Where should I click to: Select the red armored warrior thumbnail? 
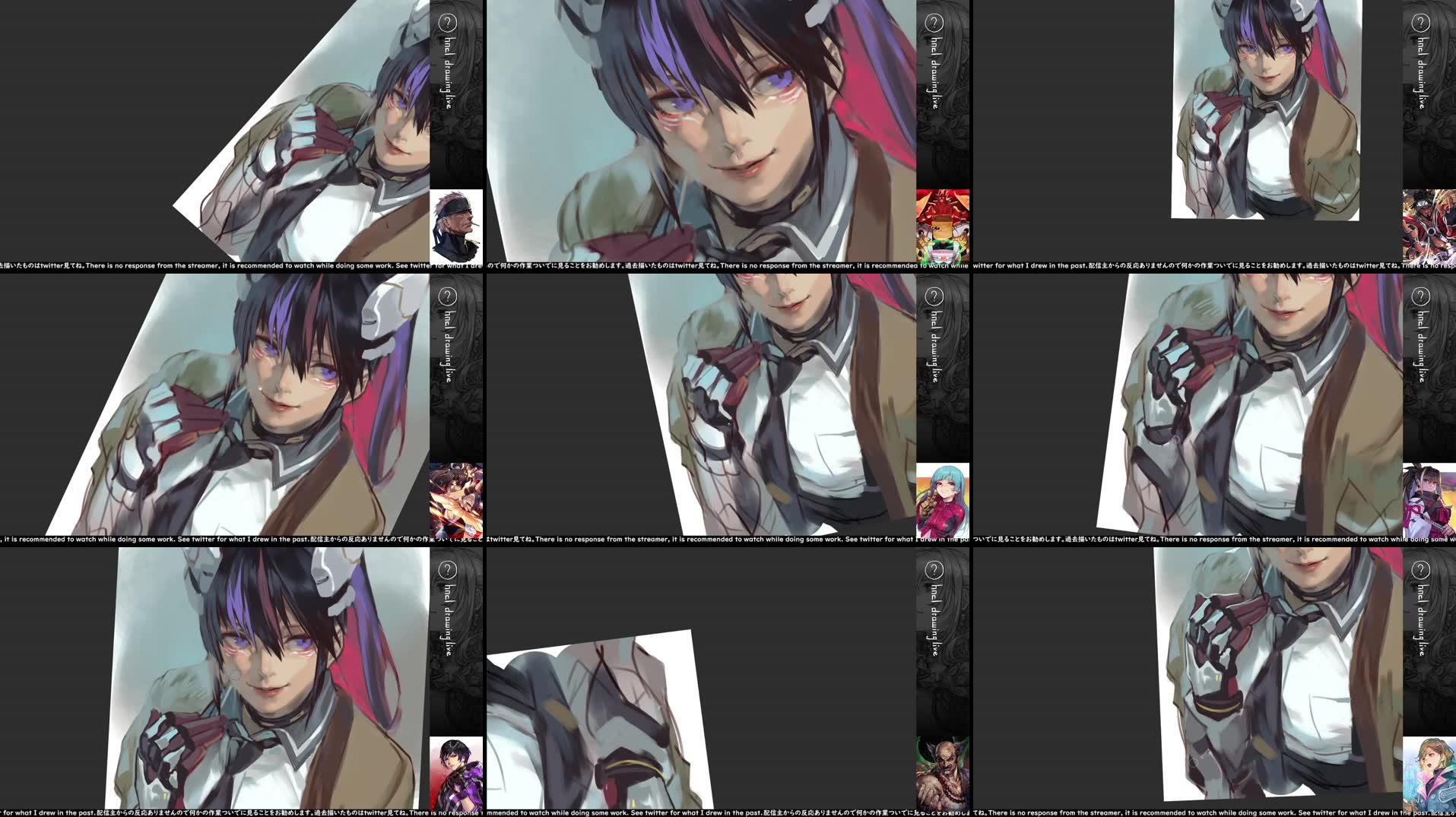[x=1429, y=226]
